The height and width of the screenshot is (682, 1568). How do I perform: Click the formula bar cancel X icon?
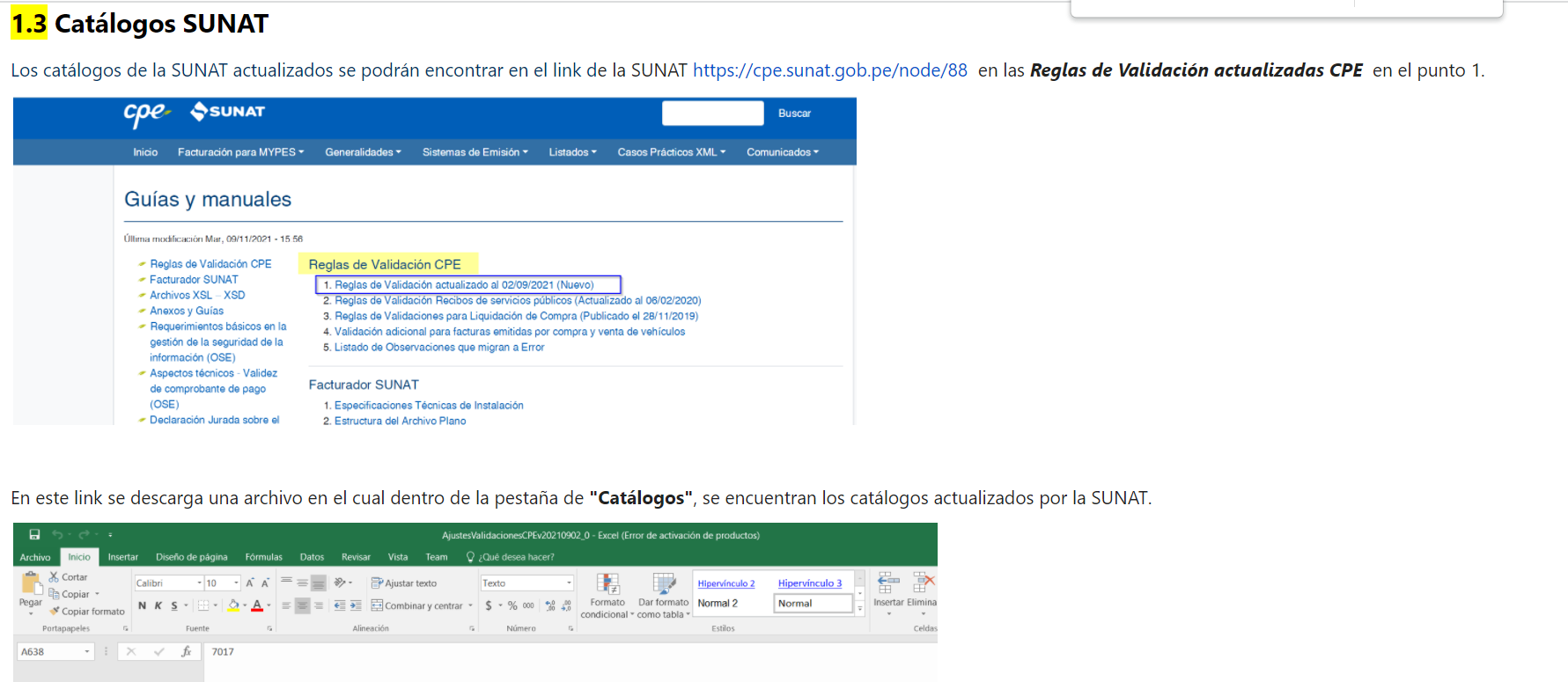pyautogui.click(x=131, y=651)
